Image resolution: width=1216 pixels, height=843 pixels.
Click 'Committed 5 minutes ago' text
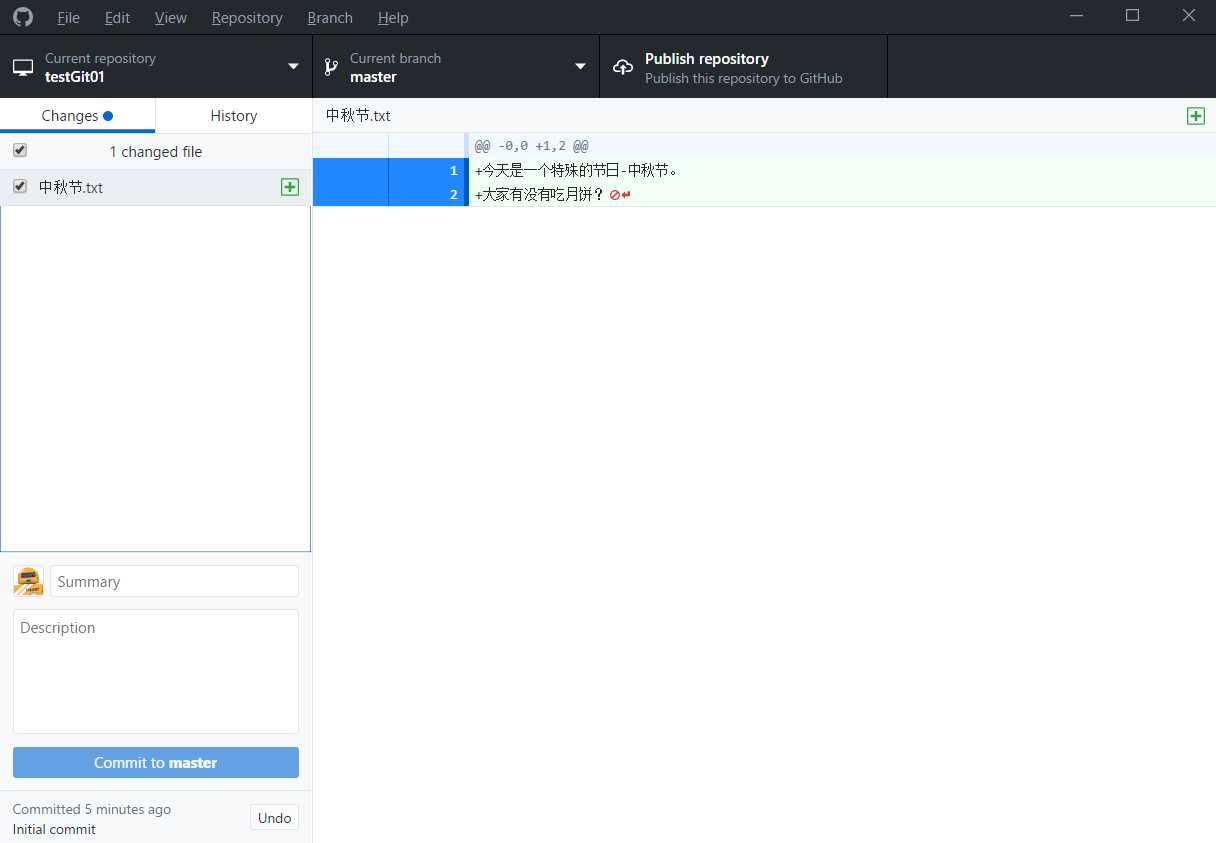pos(92,809)
